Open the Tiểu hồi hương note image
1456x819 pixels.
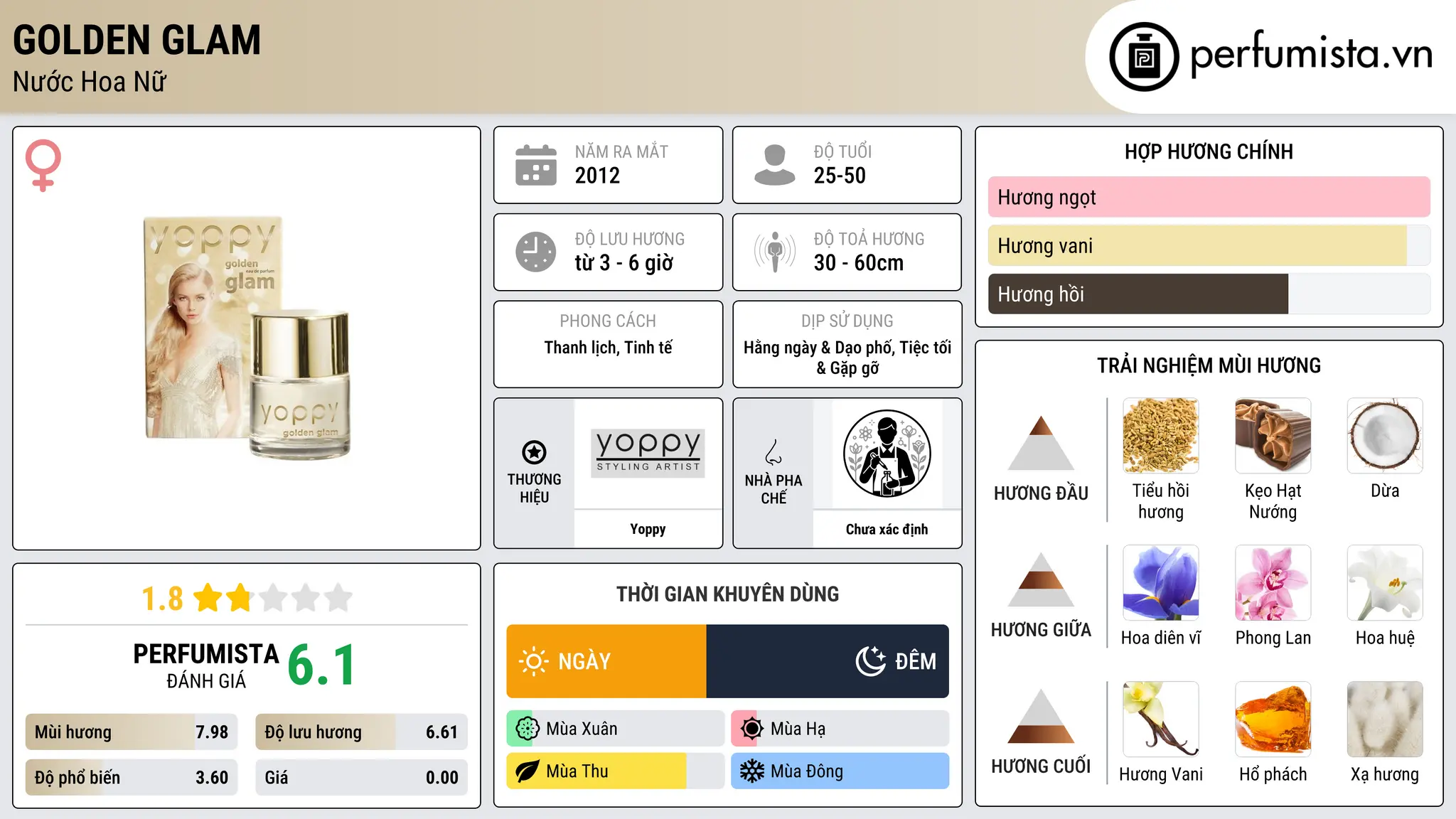1160,436
